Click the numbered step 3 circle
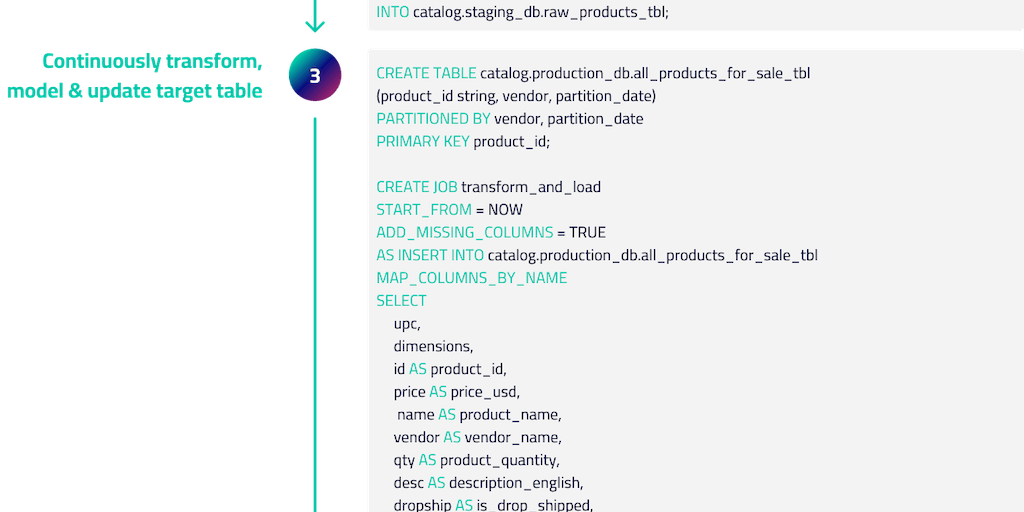The width and height of the screenshot is (1024, 512). pyautogui.click(x=315, y=76)
